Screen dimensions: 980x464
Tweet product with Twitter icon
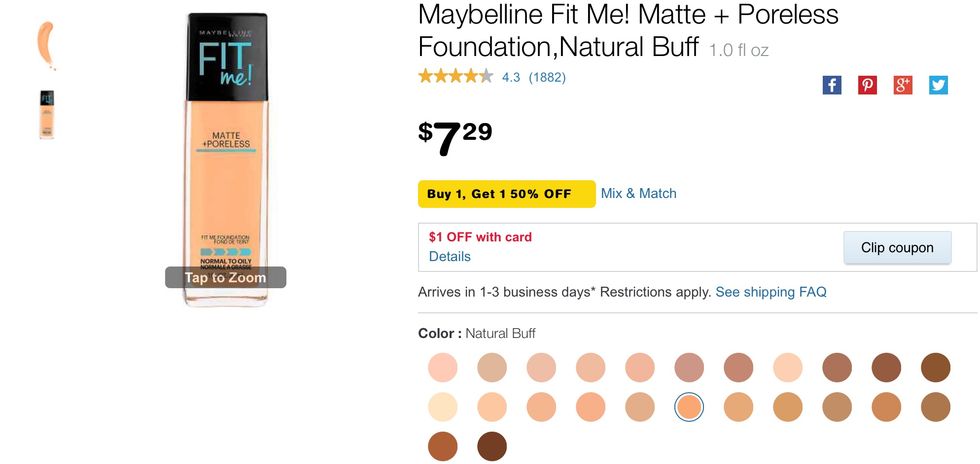point(938,85)
